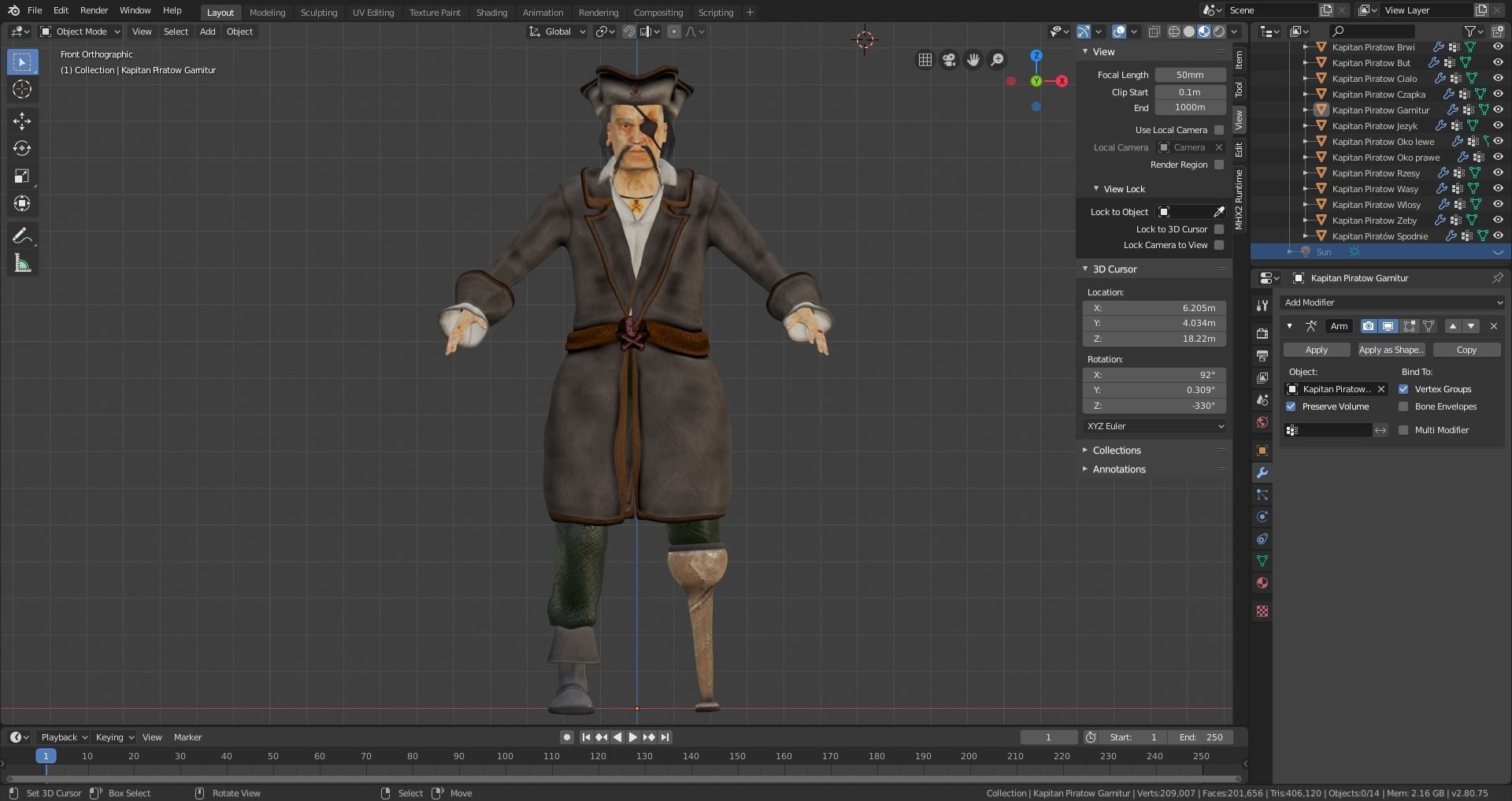Image resolution: width=1512 pixels, height=801 pixels.
Task: Click Apply as Shape Key button
Action: pos(1392,350)
